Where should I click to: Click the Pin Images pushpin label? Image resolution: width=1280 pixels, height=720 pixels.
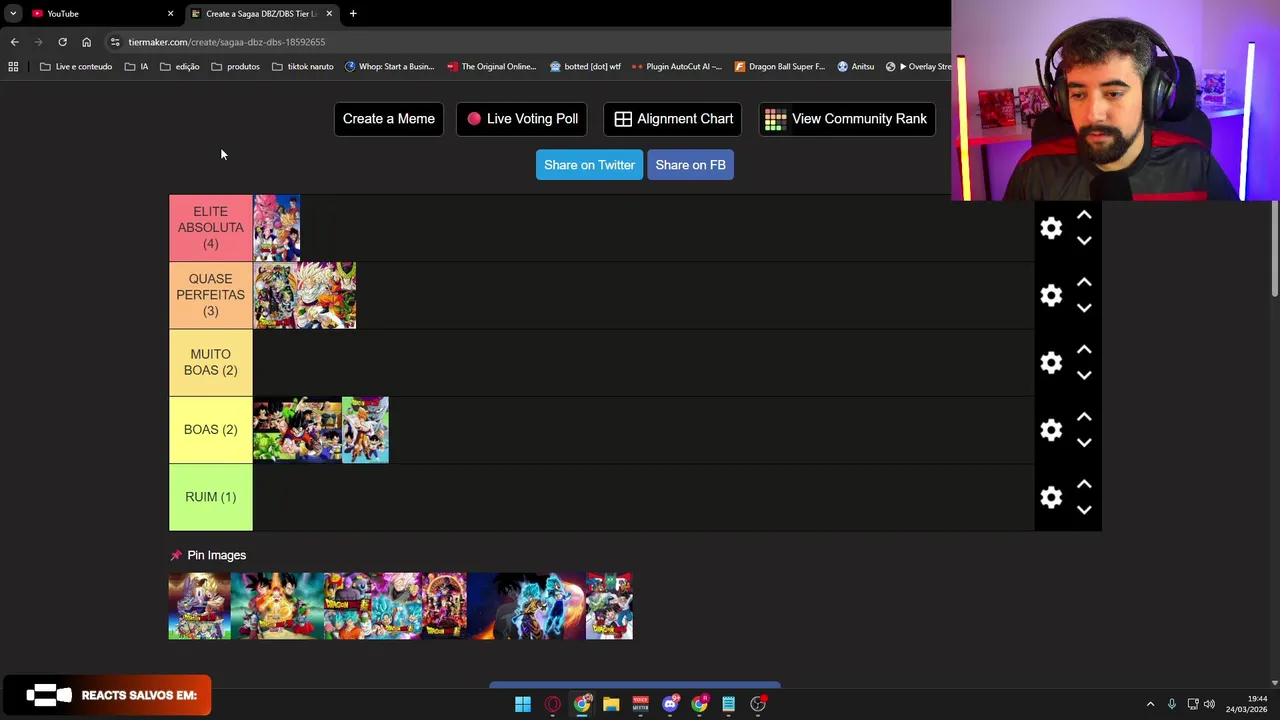[208, 555]
